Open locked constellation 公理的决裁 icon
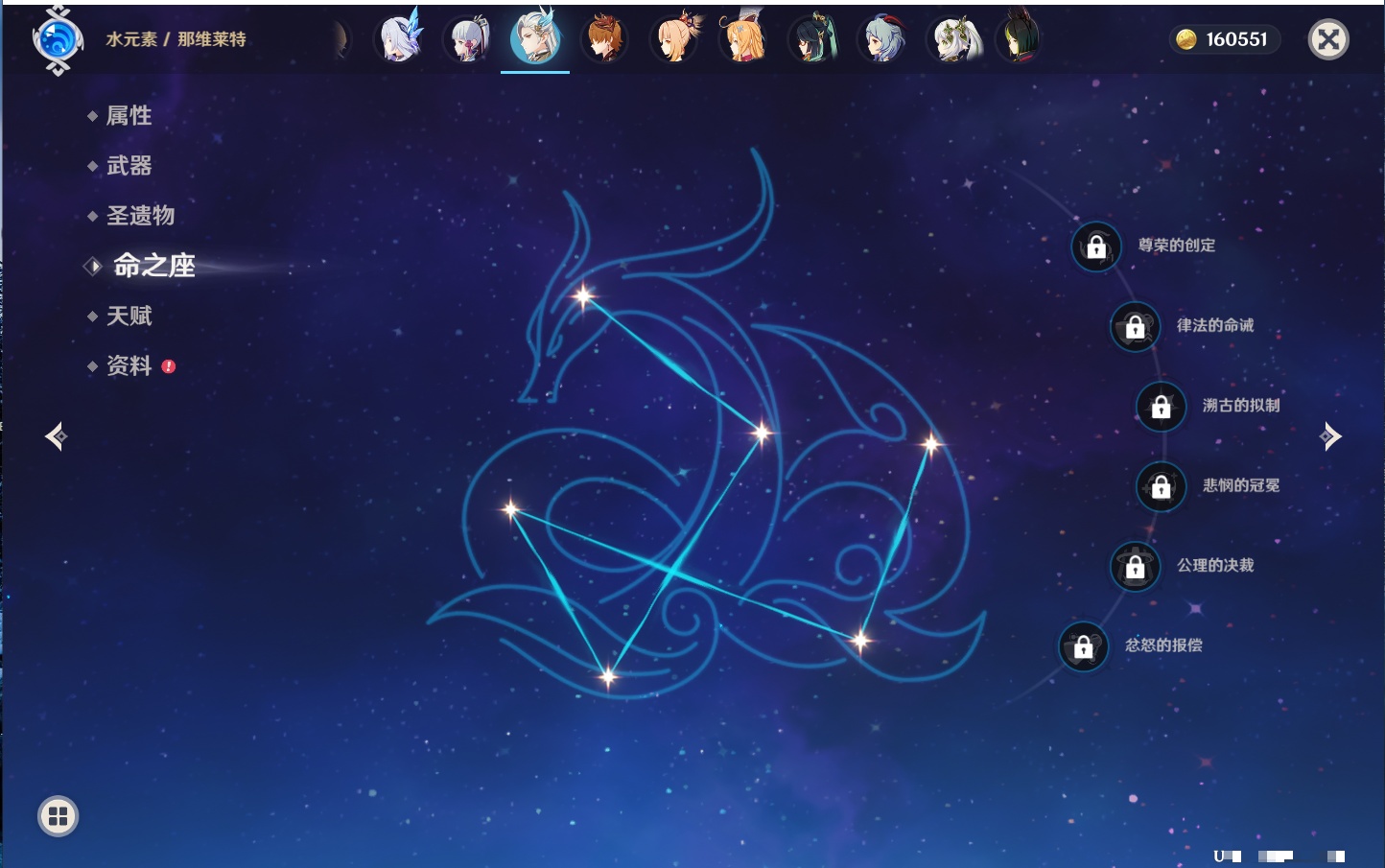The height and width of the screenshot is (868, 1385). (1135, 567)
